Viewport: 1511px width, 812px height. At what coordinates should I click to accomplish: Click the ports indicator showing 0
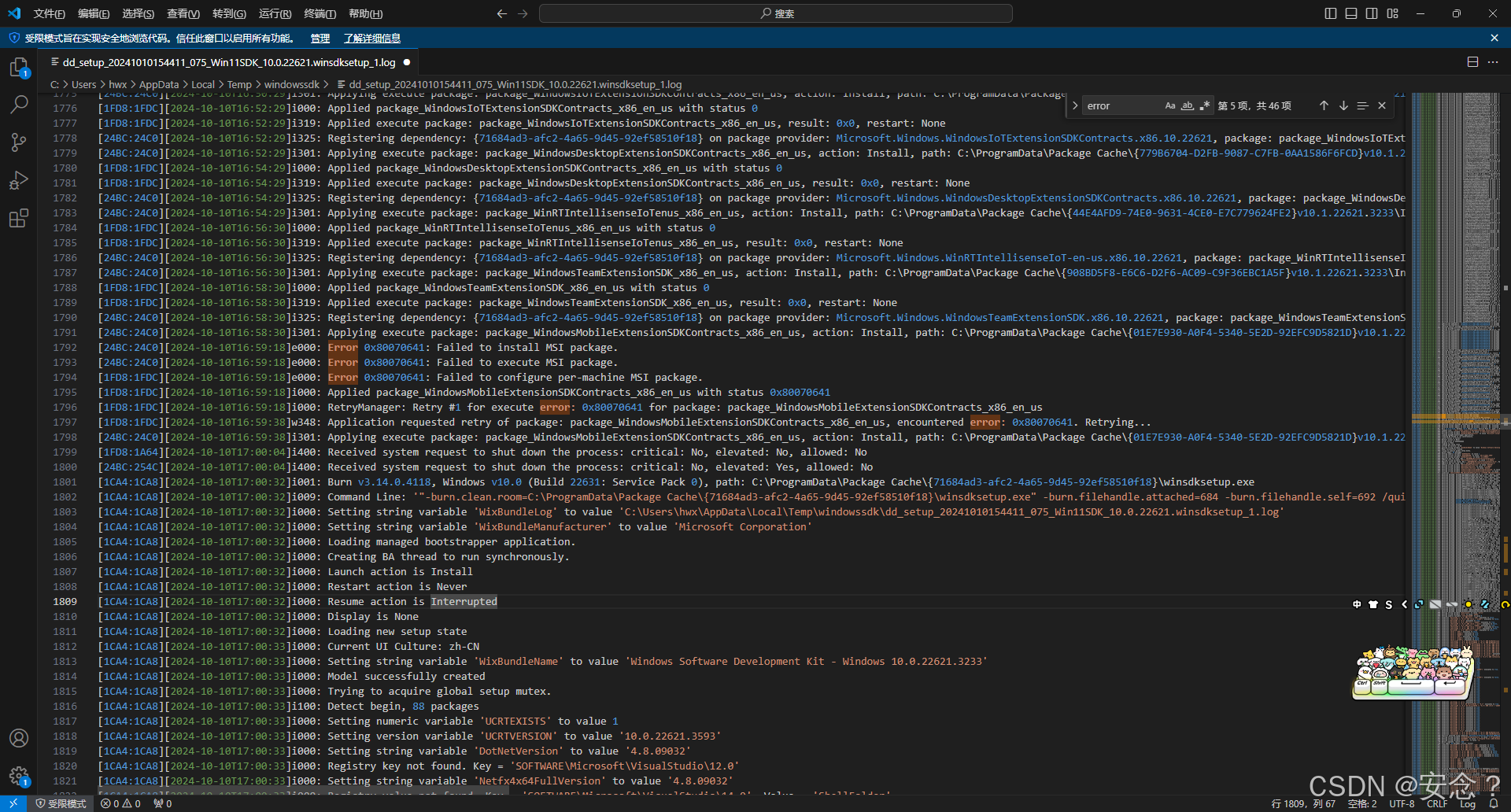(163, 803)
